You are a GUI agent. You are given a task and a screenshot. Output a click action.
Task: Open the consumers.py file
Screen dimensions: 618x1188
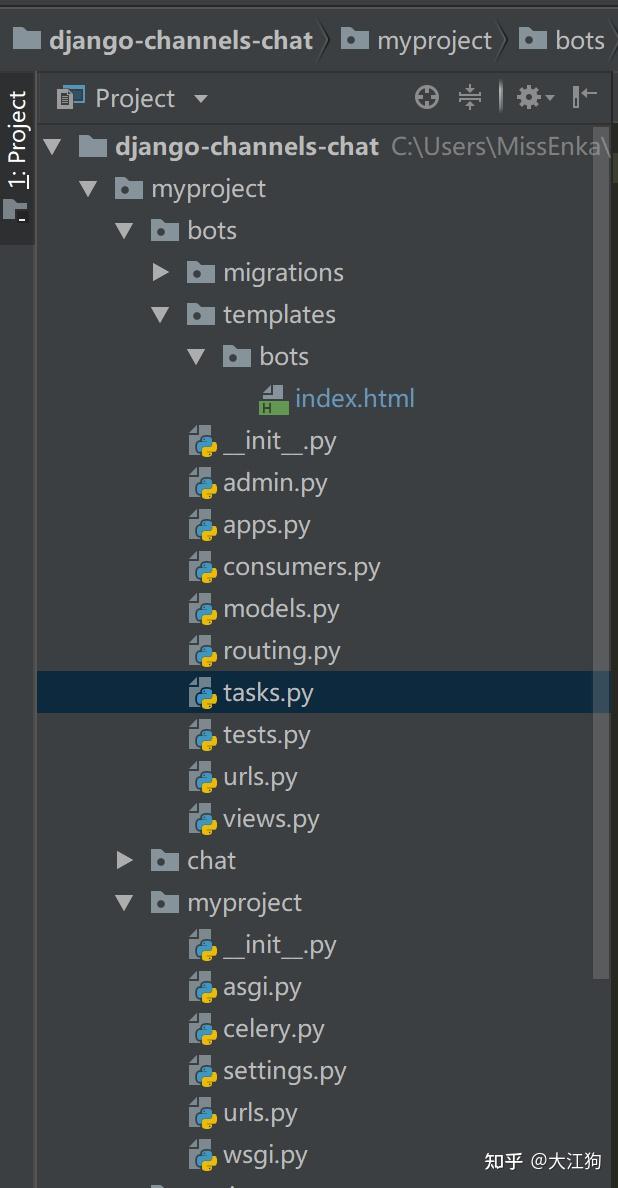[x=300, y=566]
